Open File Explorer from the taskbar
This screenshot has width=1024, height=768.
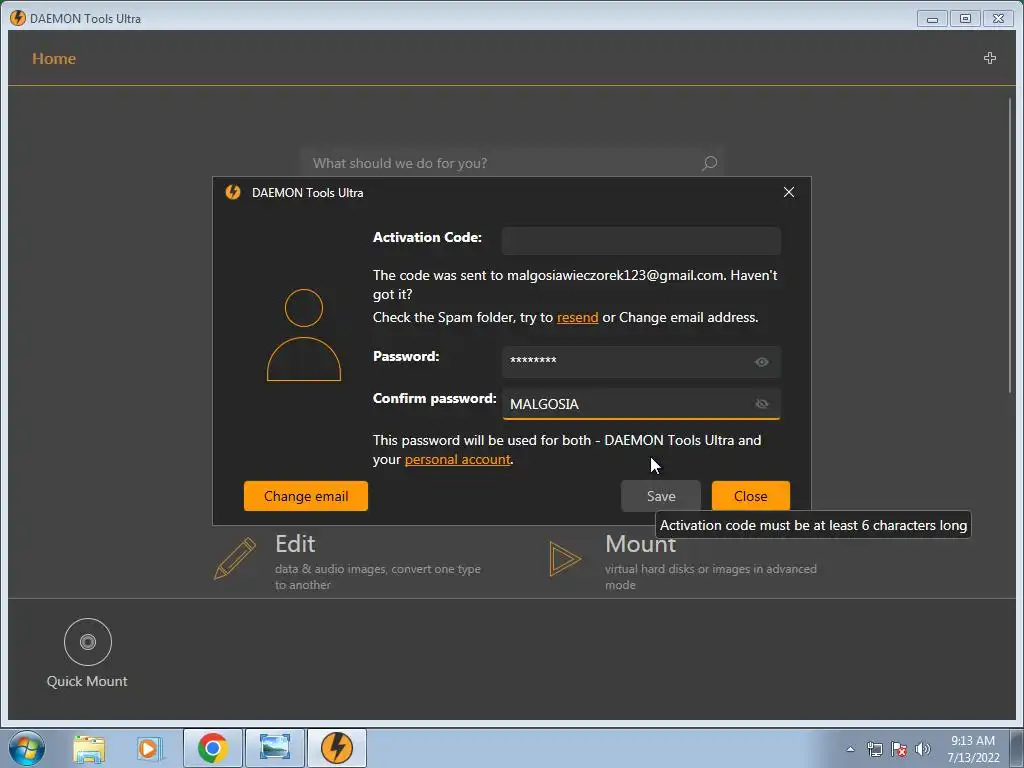pos(89,748)
